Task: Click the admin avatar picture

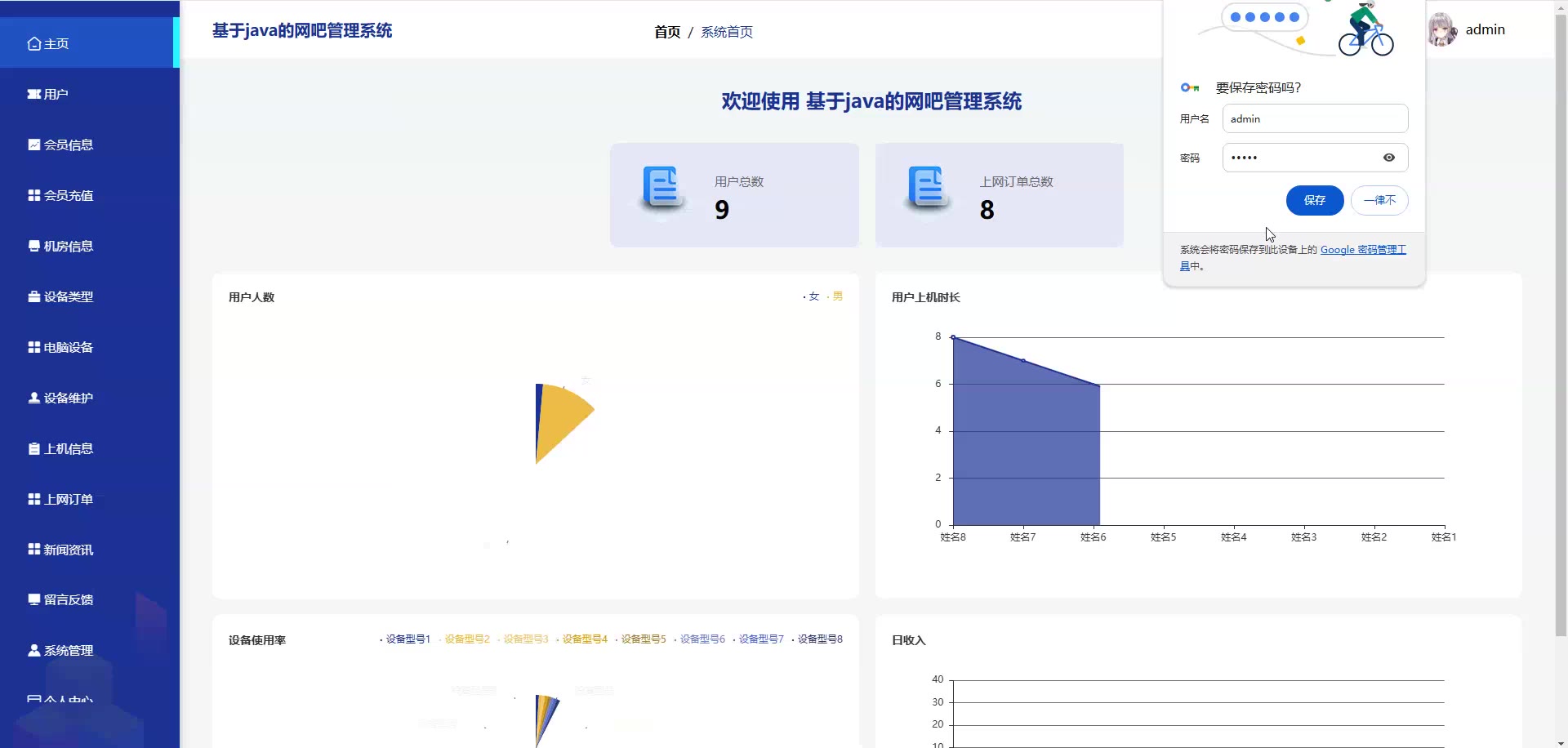Action: click(1441, 30)
